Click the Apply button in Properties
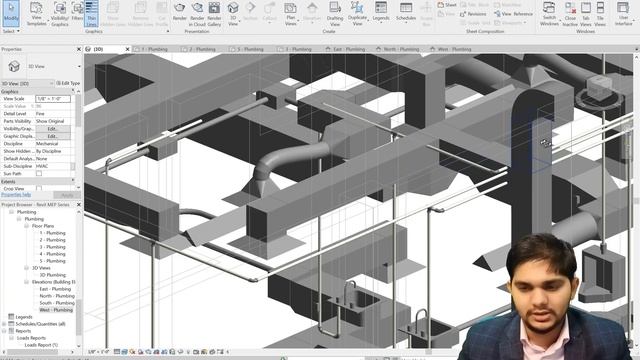 click(x=67, y=195)
